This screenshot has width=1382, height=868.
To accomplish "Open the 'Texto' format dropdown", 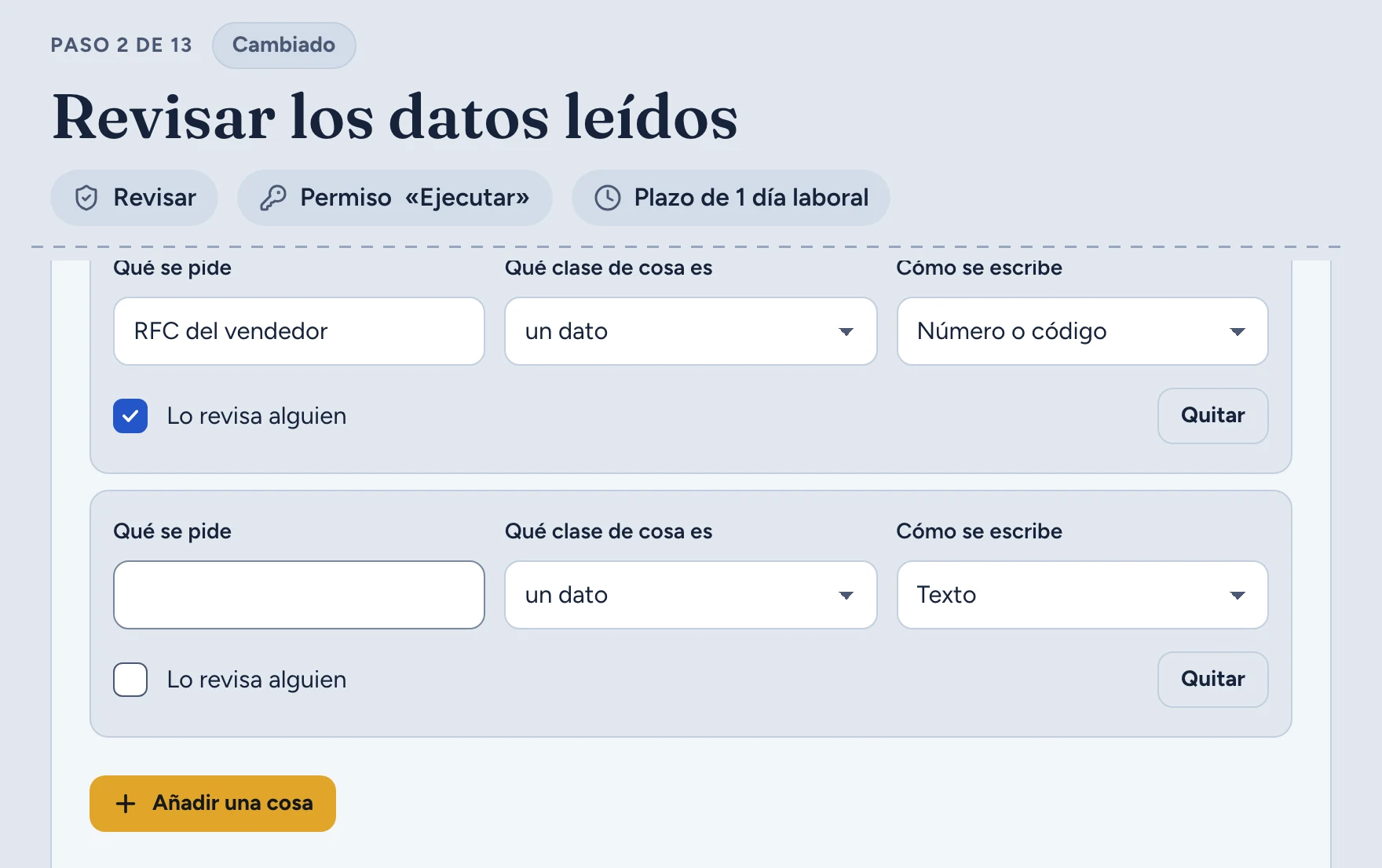I will [x=1082, y=595].
